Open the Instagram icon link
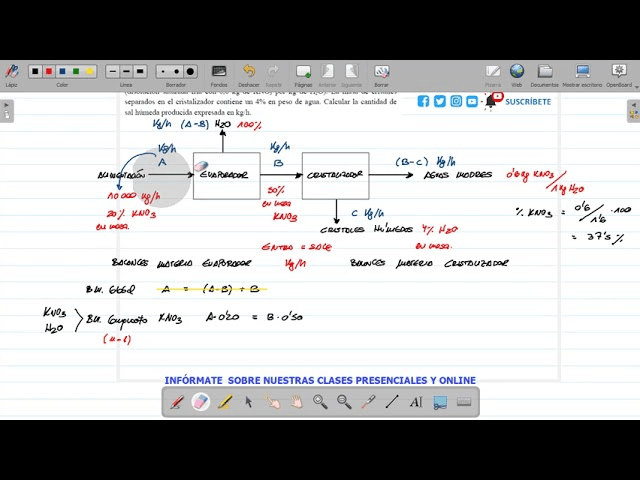 (x=456, y=101)
